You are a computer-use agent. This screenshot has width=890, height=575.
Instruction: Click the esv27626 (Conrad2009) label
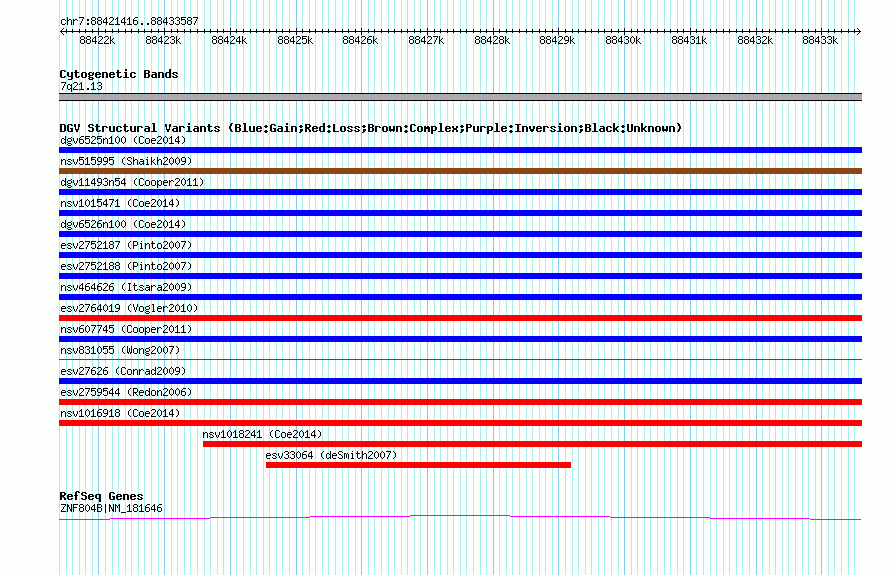123,371
